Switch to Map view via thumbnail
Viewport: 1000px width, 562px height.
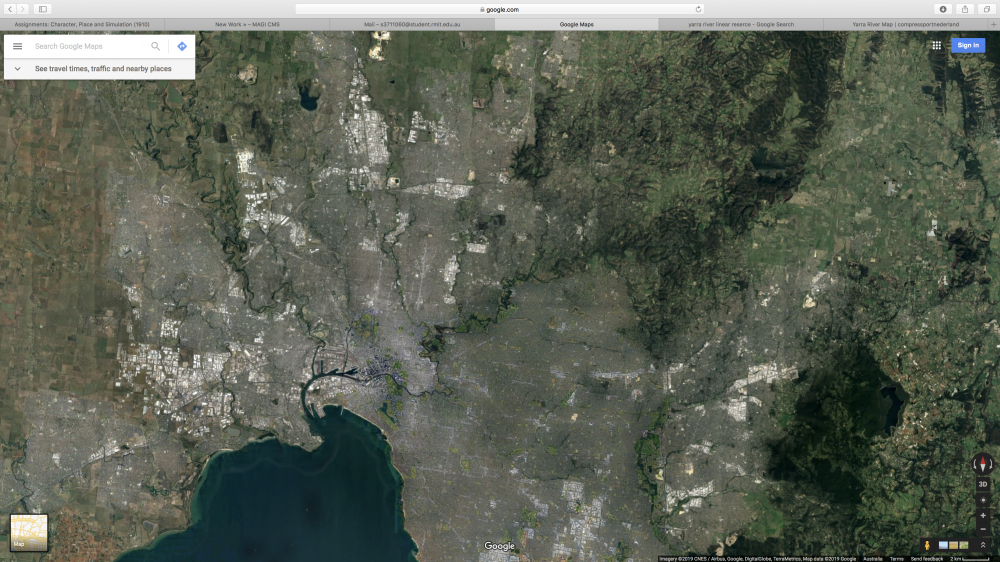tap(29, 533)
